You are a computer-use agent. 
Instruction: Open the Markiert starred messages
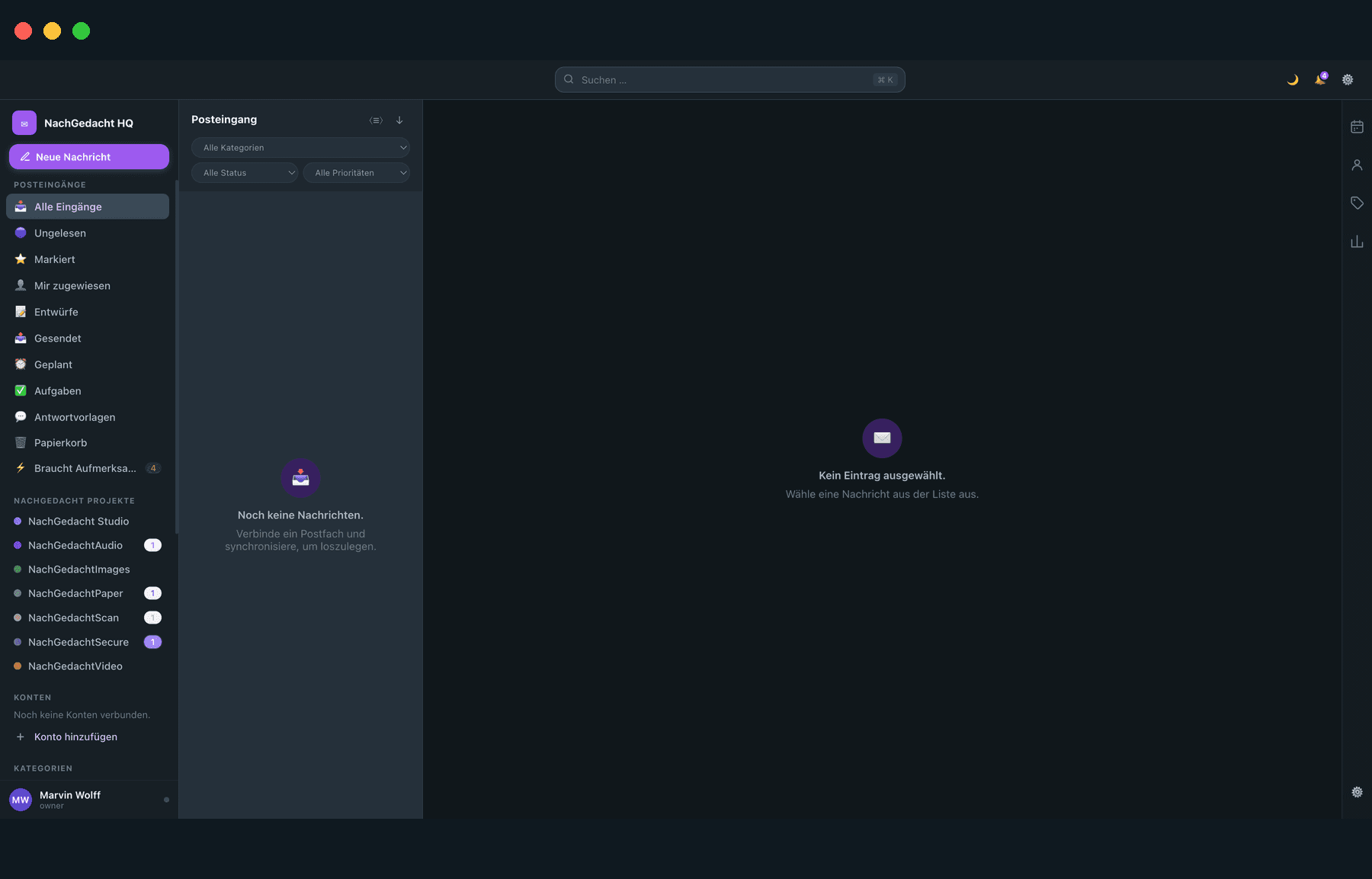point(88,259)
